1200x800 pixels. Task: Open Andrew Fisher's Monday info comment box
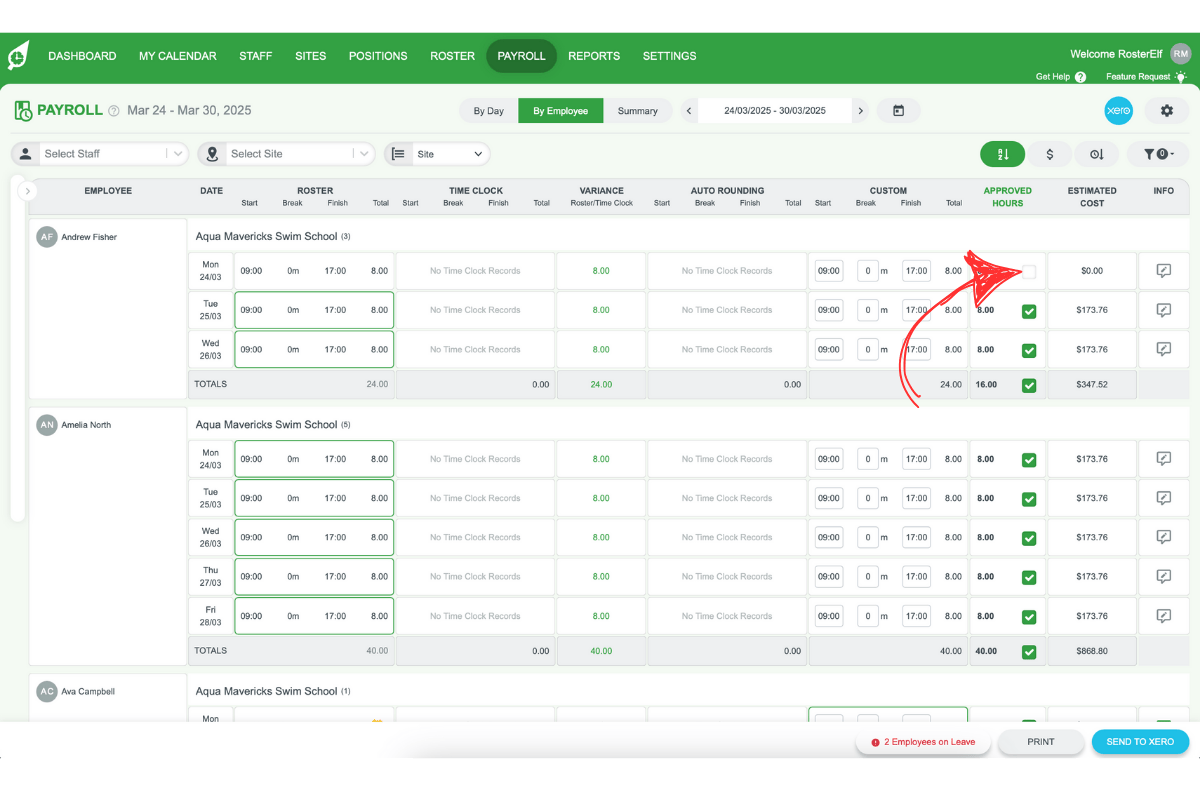click(x=1163, y=270)
